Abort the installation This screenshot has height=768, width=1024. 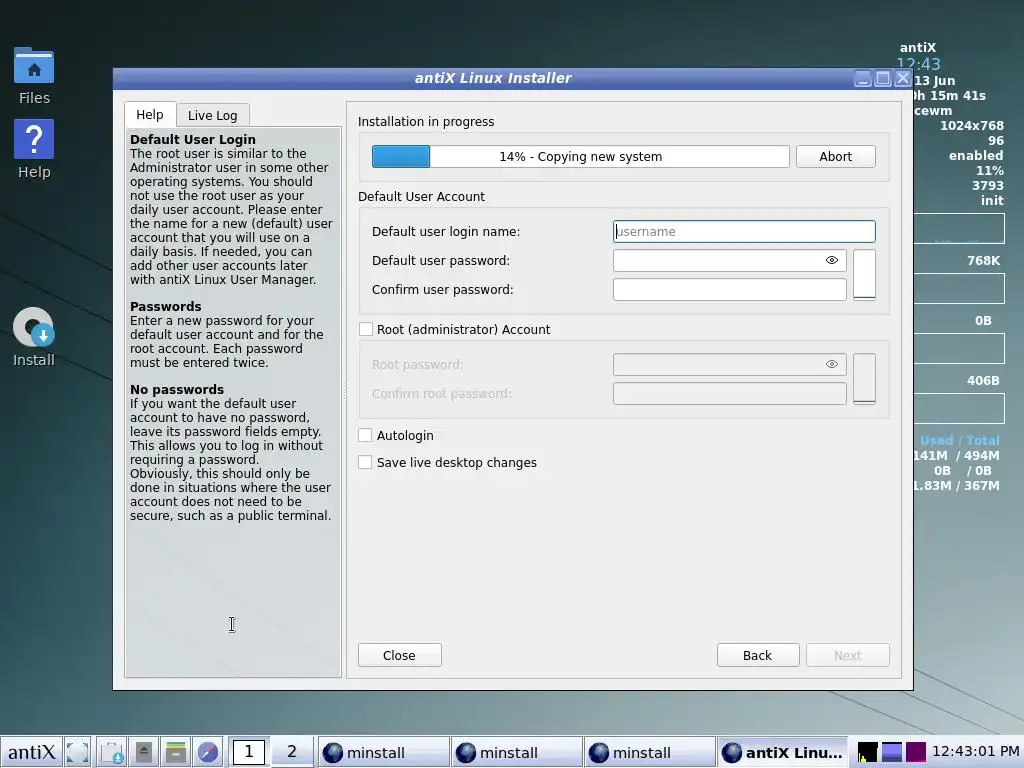pos(835,157)
